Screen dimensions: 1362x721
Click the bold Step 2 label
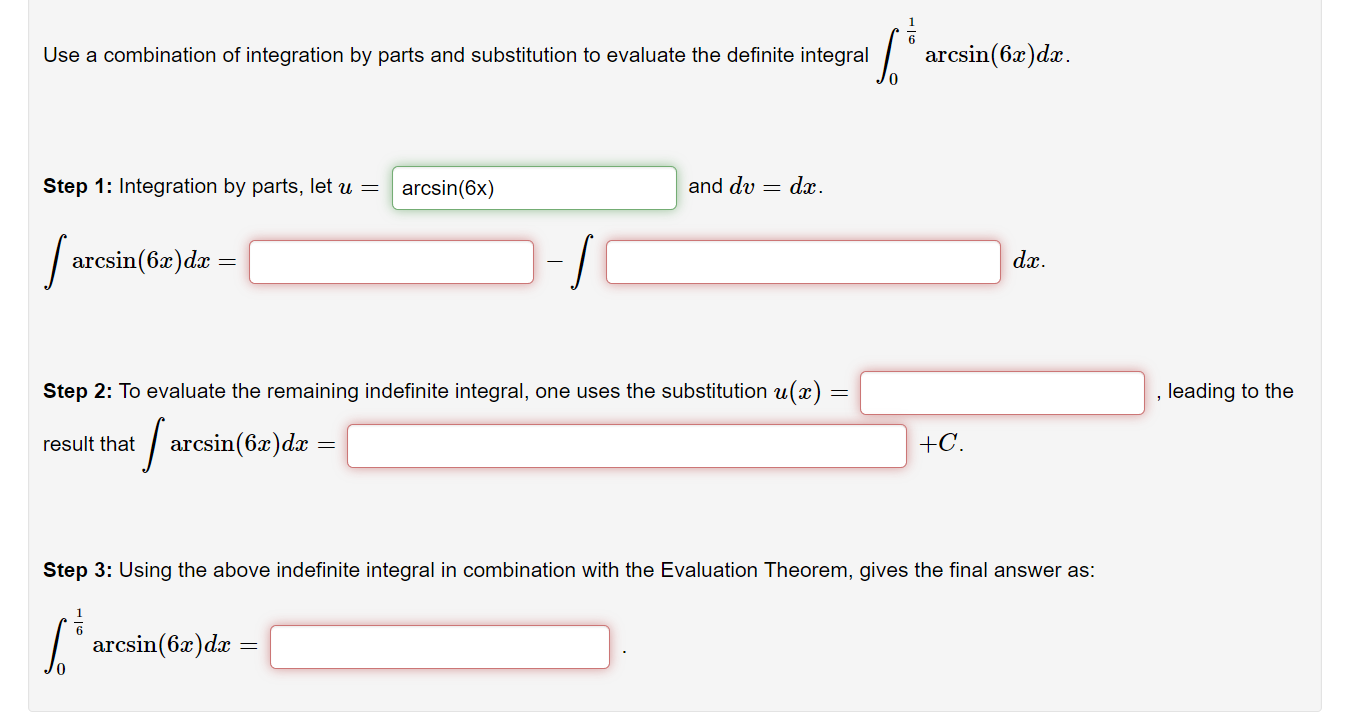click(79, 392)
